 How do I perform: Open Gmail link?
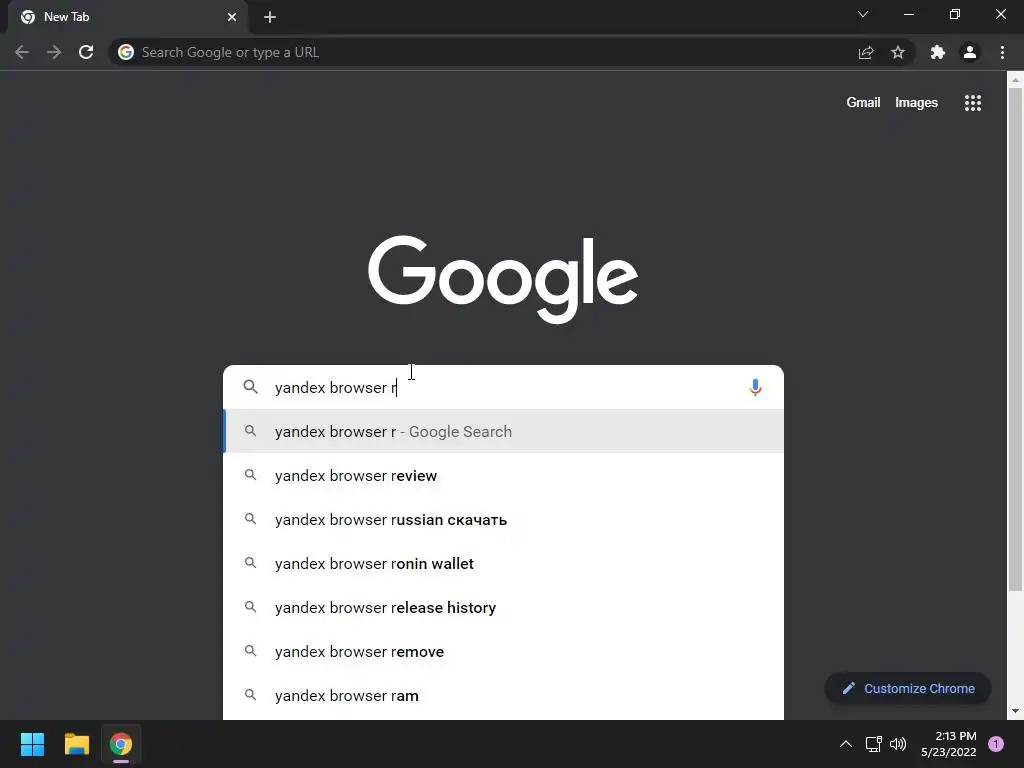point(863,103)
